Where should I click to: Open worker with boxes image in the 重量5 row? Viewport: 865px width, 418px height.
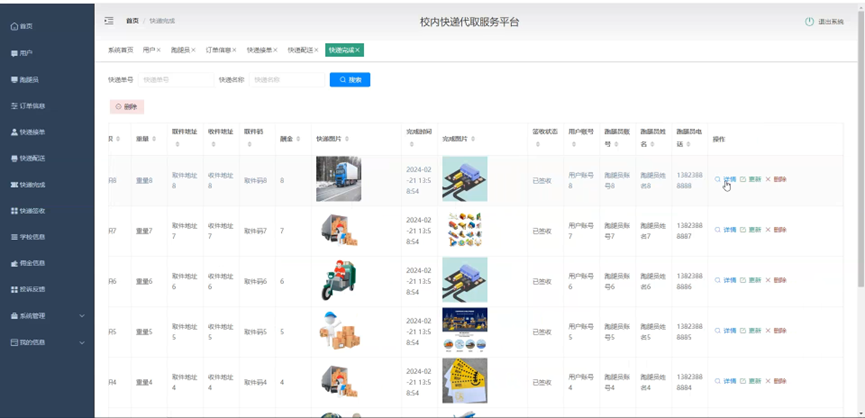coord(339,331)
